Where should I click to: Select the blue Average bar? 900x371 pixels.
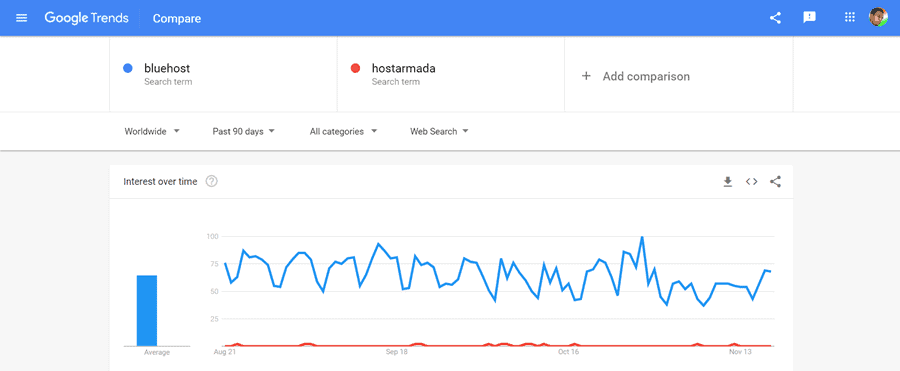tap(147, 311)
